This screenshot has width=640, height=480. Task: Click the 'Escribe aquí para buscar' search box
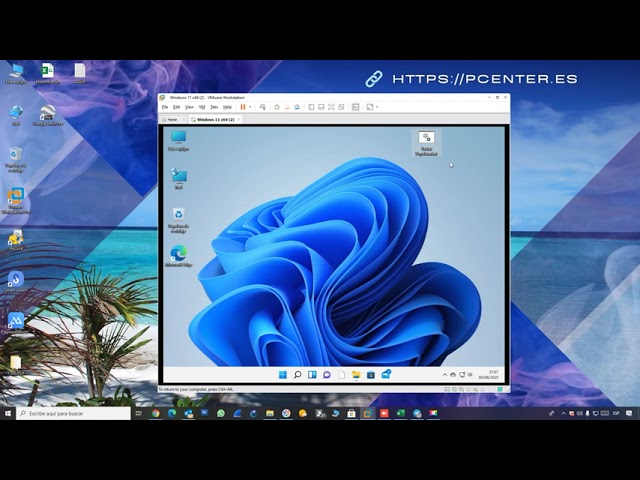73,413
